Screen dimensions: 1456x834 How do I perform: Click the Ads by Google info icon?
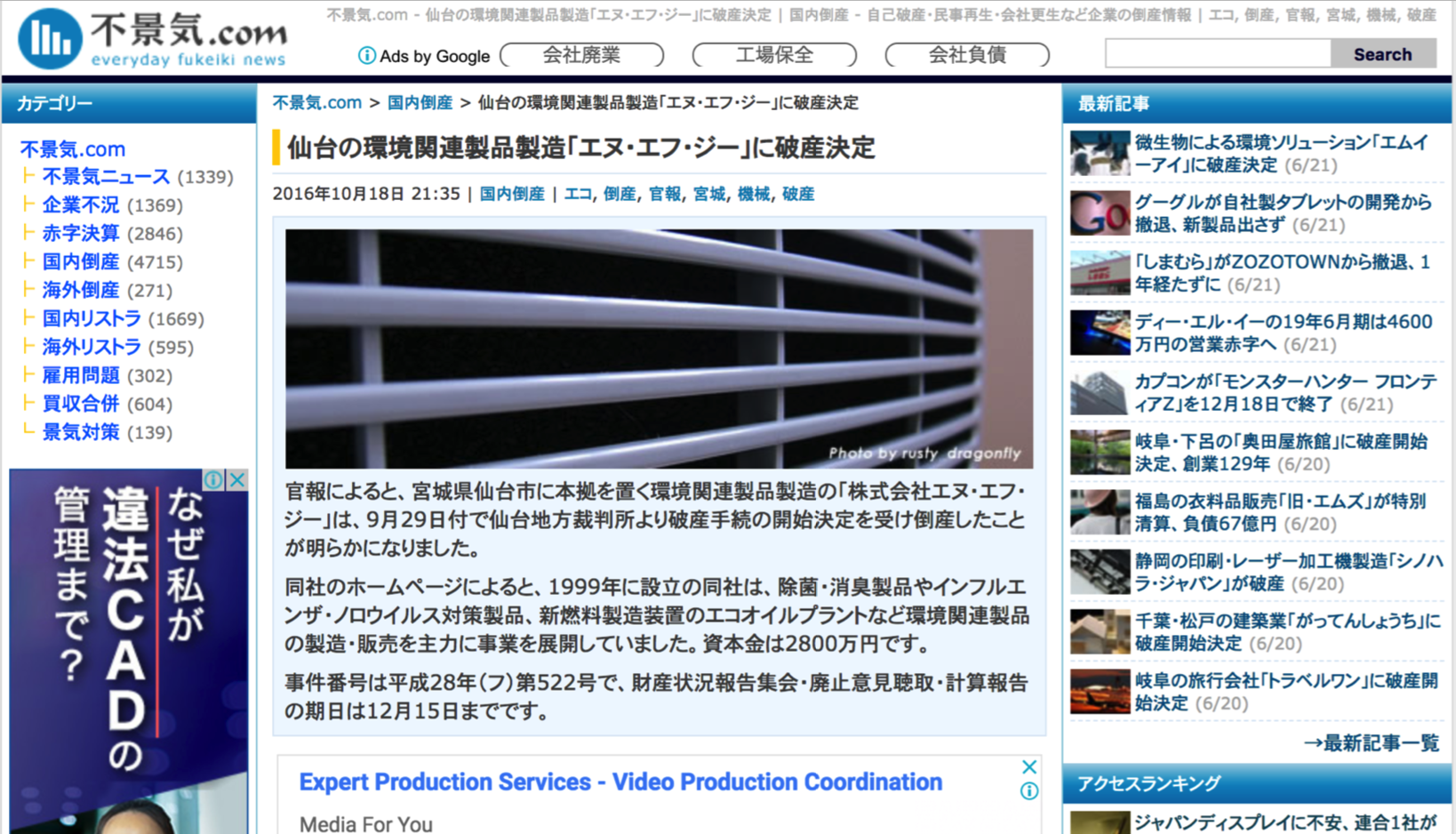click(x=365, y=56)
